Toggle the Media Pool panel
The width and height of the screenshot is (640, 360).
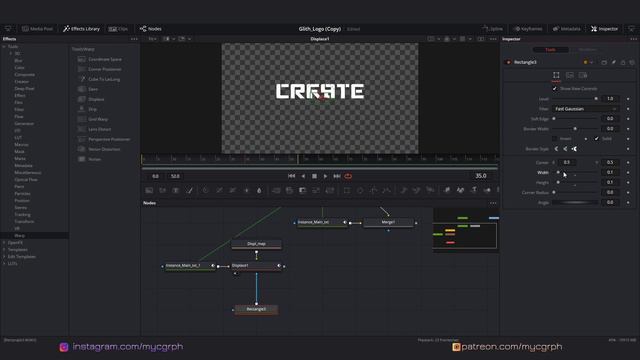click(x=37, y=29)
